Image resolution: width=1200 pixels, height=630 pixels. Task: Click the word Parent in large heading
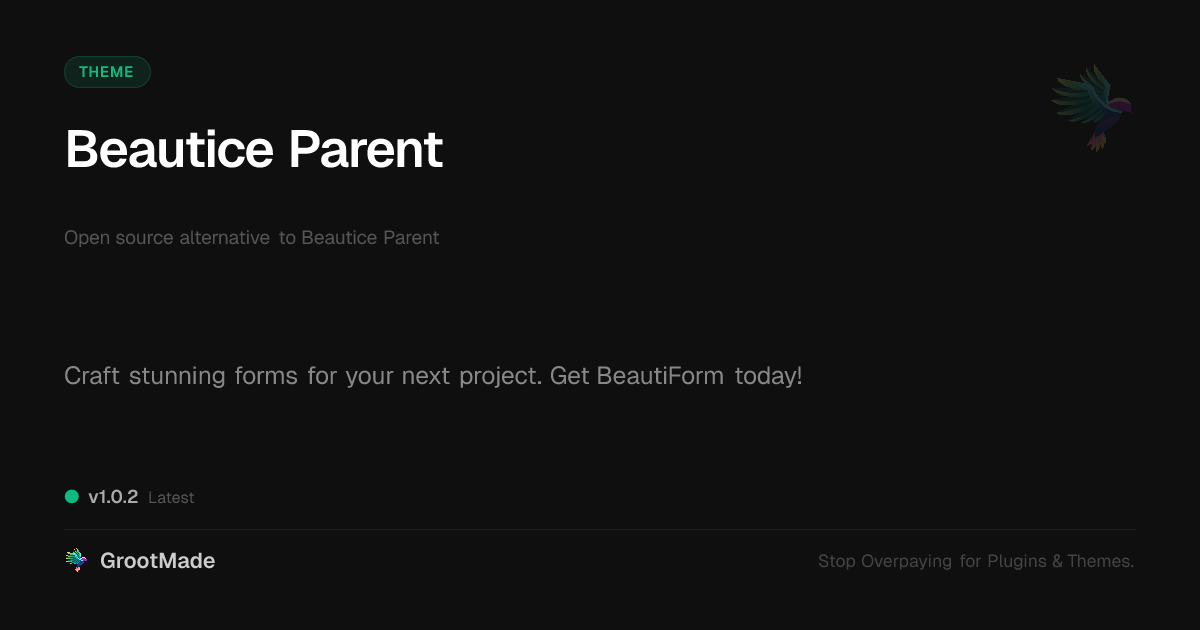(365, 150)
